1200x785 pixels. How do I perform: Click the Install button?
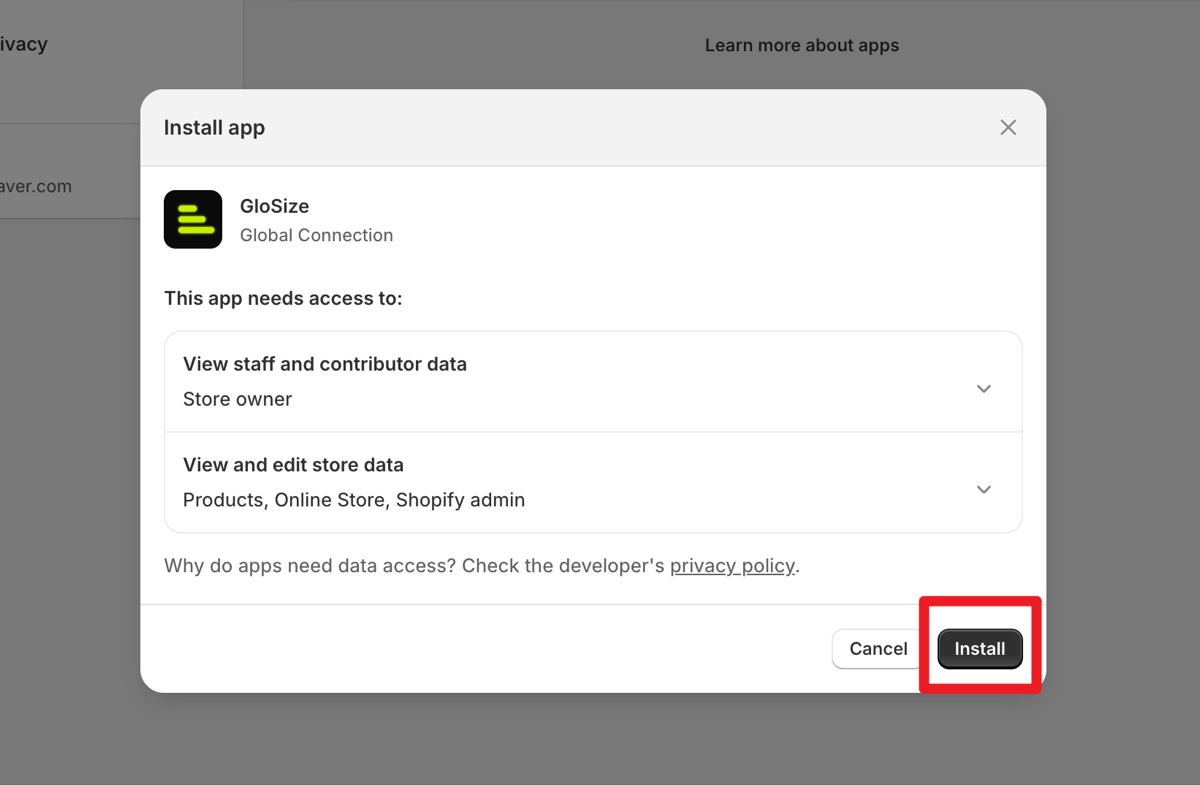(x=980, y=649)
